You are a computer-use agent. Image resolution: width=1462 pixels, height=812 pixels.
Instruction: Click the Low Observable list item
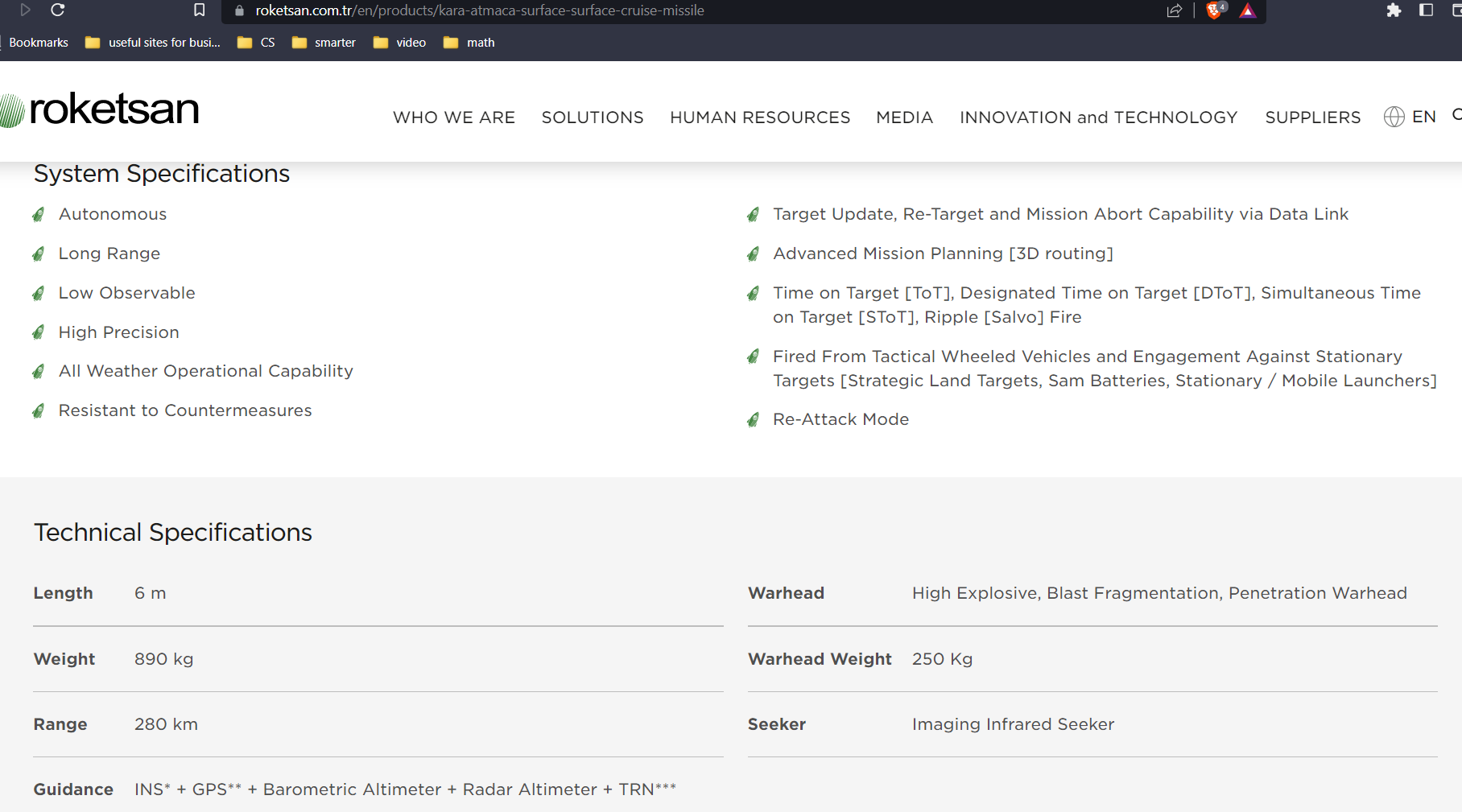pyautogui.click(x=127, y=293)
